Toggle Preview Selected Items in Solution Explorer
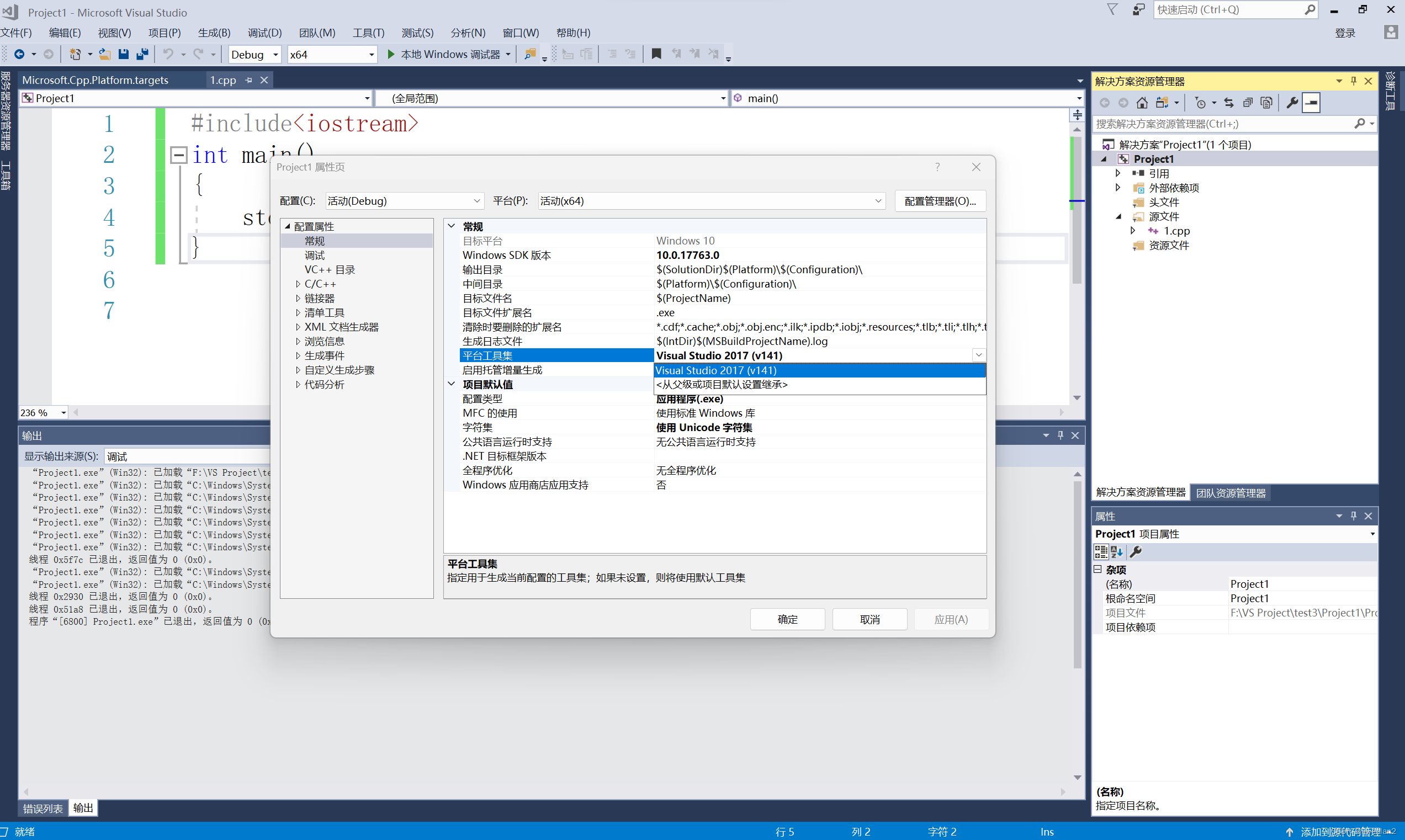Image resolution: width=1405 pixels, height=840 pixels. (x=1311, y=103)
